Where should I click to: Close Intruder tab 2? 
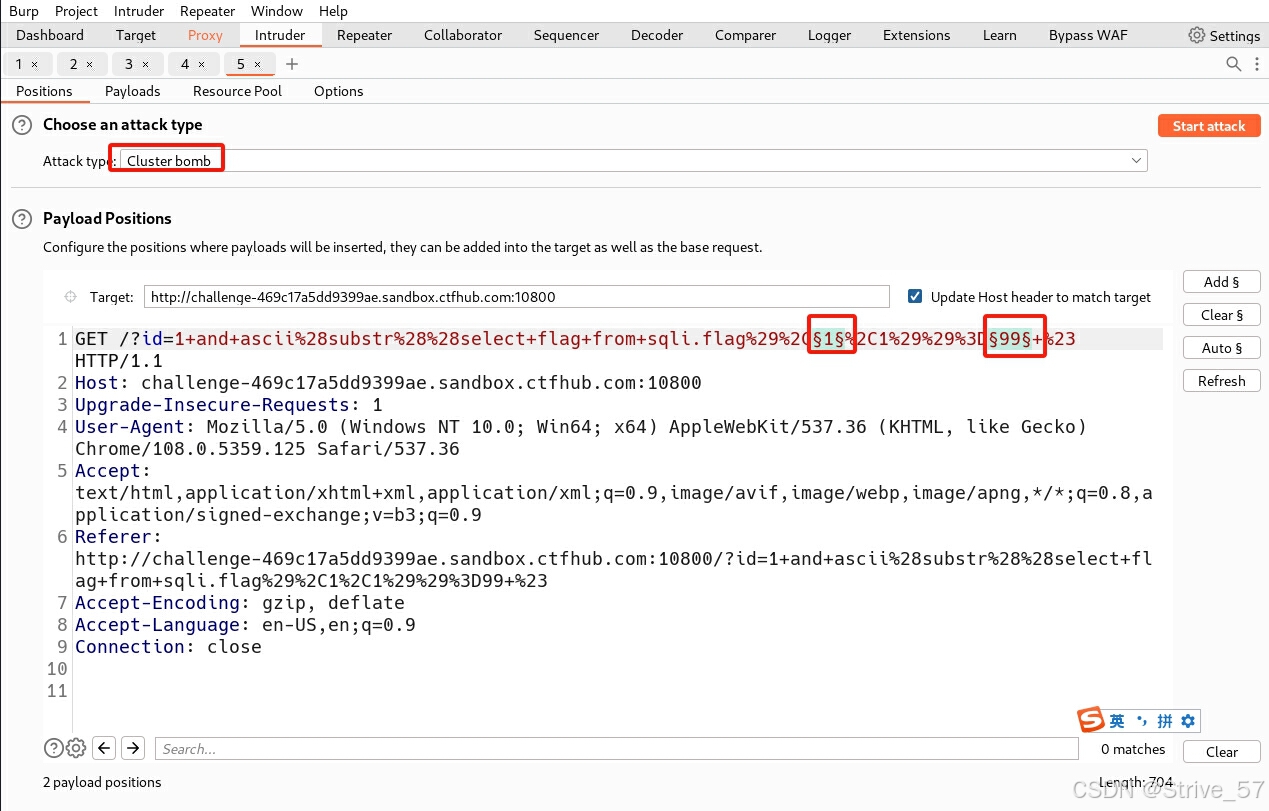(89, 64)
